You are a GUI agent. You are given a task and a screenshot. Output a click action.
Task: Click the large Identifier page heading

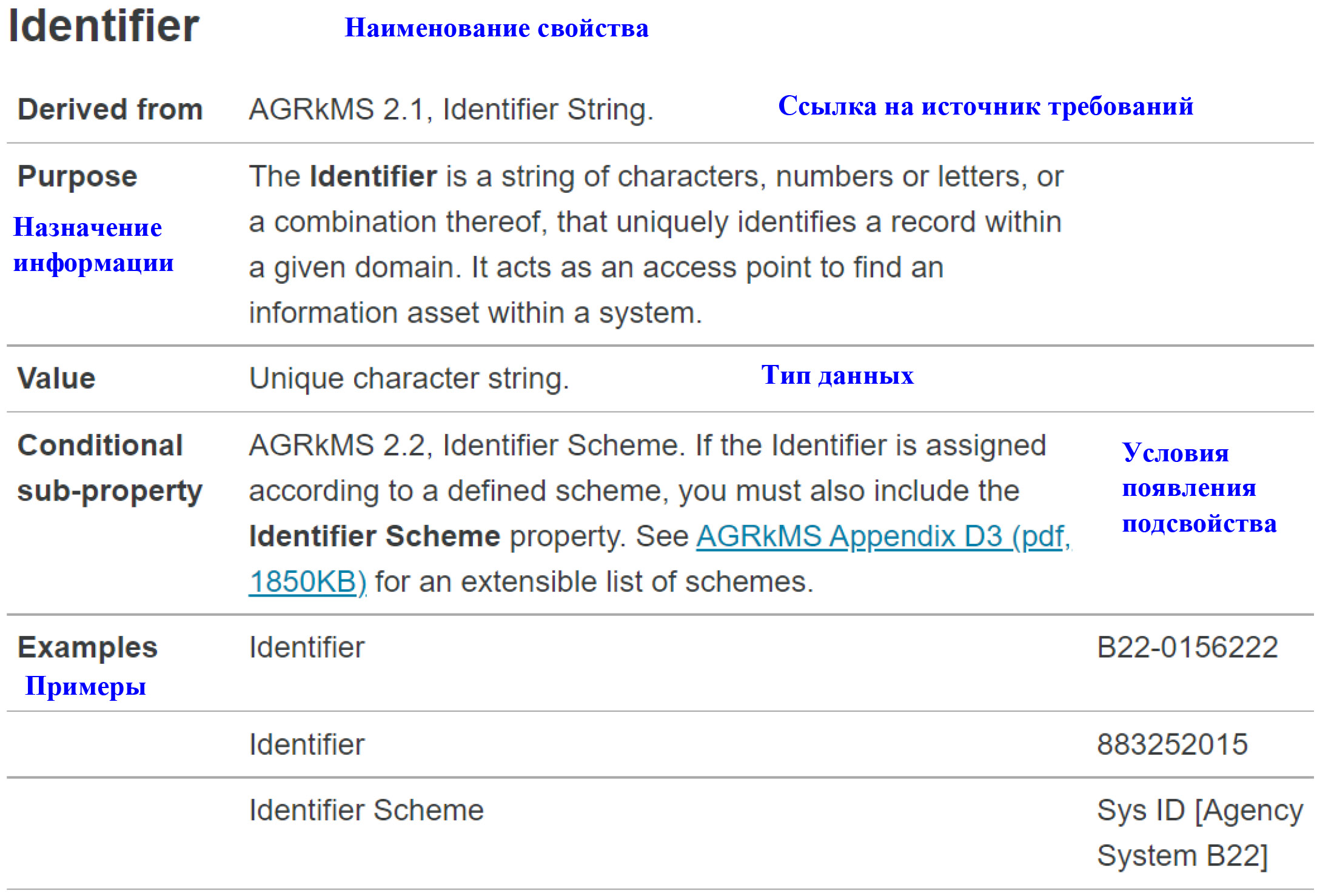104,27
